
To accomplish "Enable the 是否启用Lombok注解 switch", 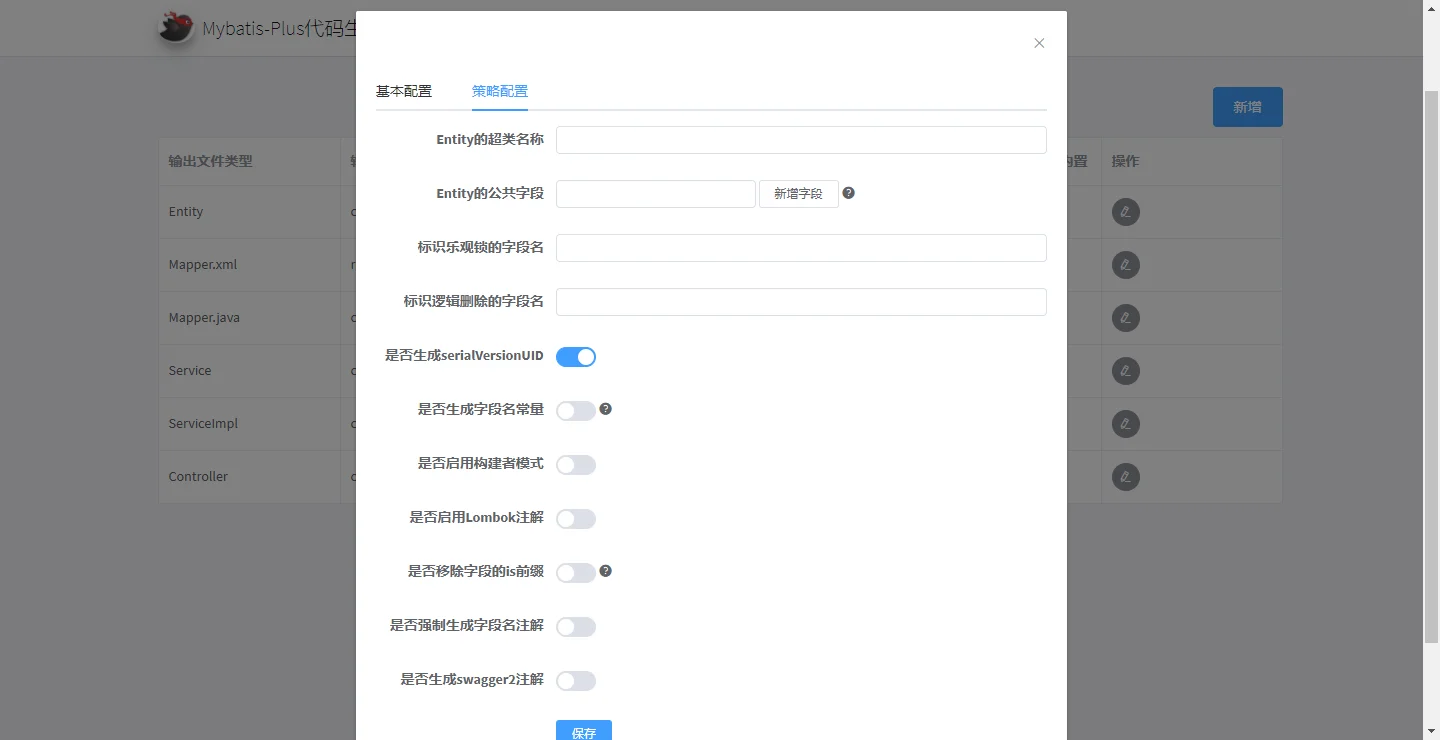I will (576, 519).
